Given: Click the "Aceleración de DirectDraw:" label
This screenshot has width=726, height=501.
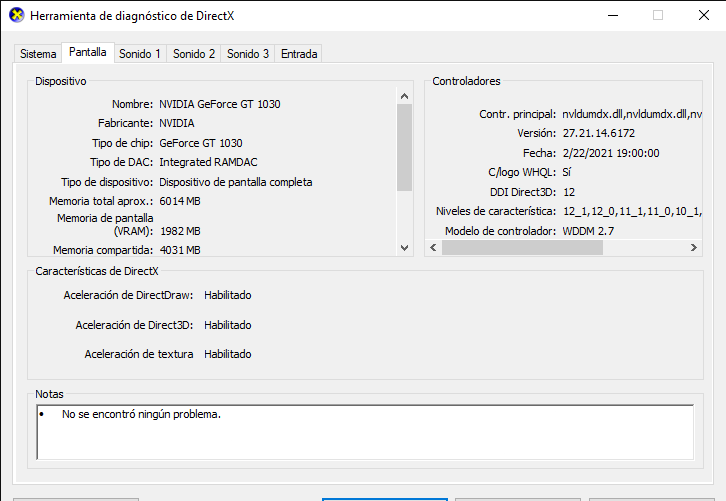Looking at the screenshot, I should click(x=128, y=295).
